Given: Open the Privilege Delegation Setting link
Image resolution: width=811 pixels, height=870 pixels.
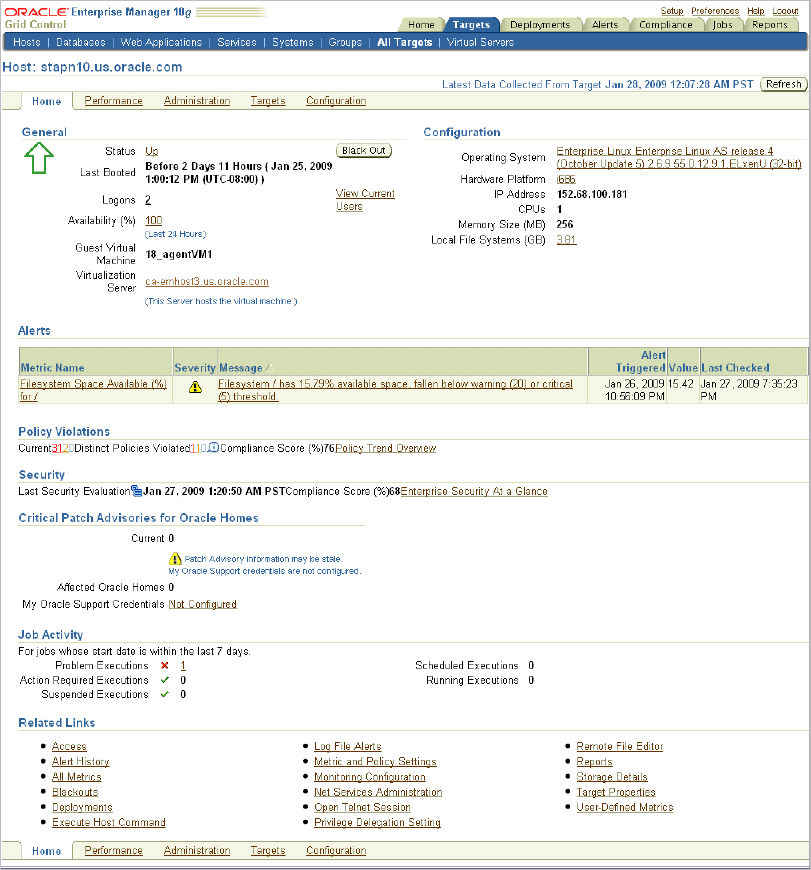Looking at the screenshot, I should pos(377,822).
